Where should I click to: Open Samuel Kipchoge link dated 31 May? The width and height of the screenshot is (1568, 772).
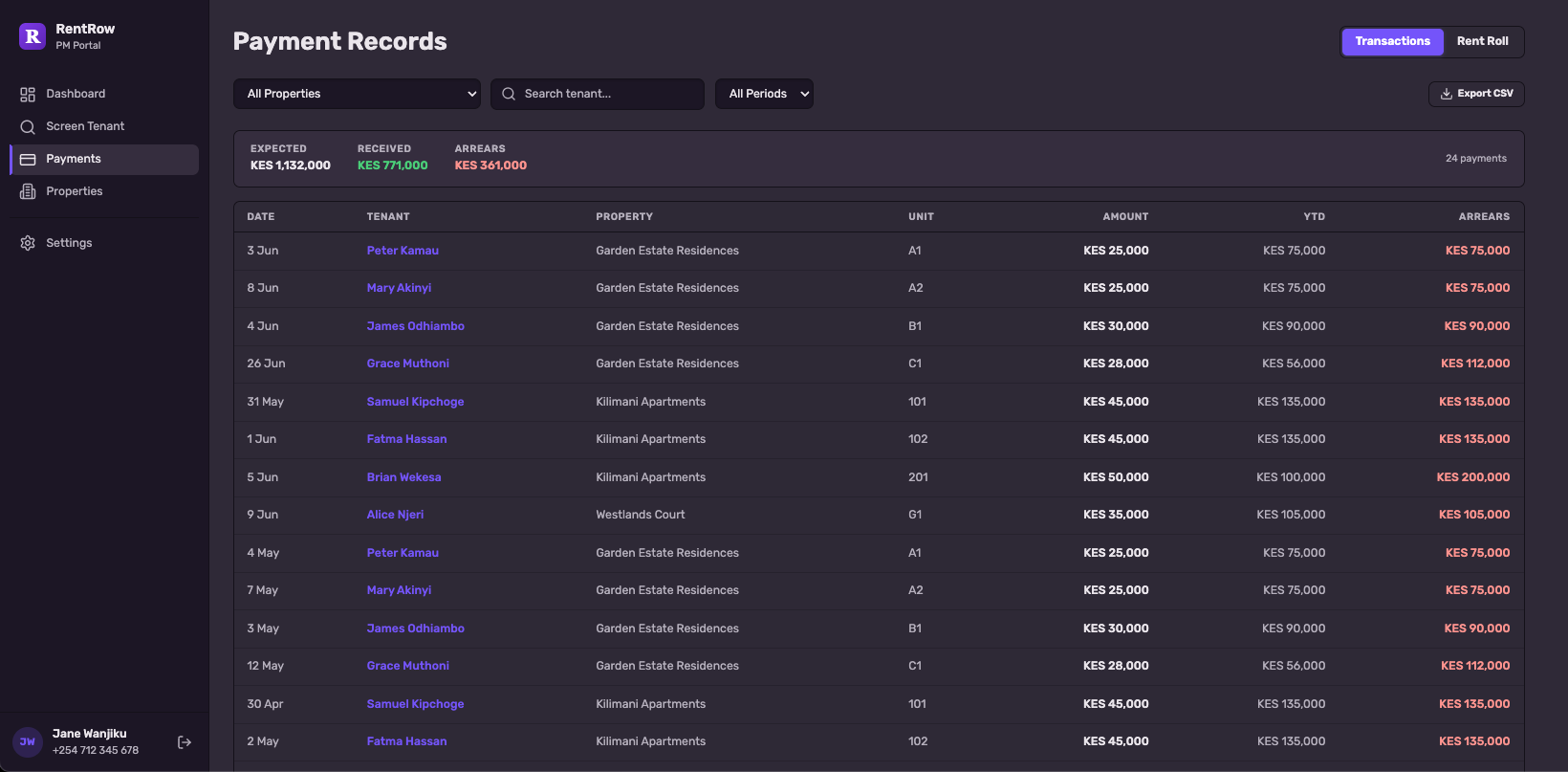(x=416, y=402)
